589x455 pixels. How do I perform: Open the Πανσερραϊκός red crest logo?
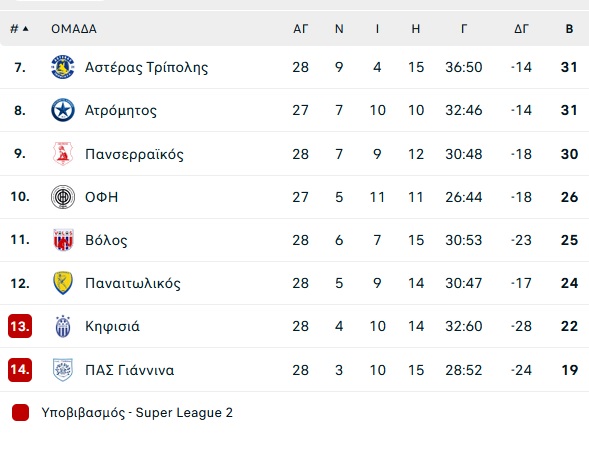coord(63,154)
